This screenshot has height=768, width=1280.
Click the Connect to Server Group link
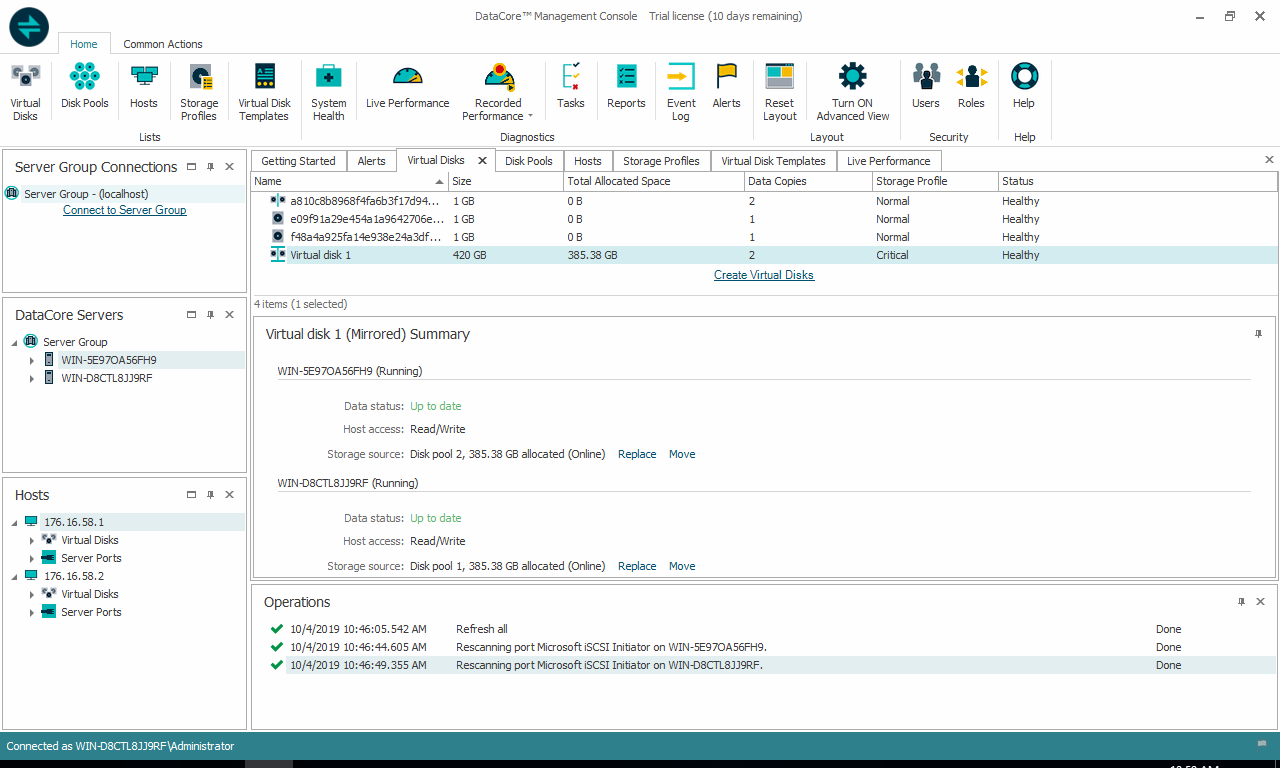click(125, 210)
